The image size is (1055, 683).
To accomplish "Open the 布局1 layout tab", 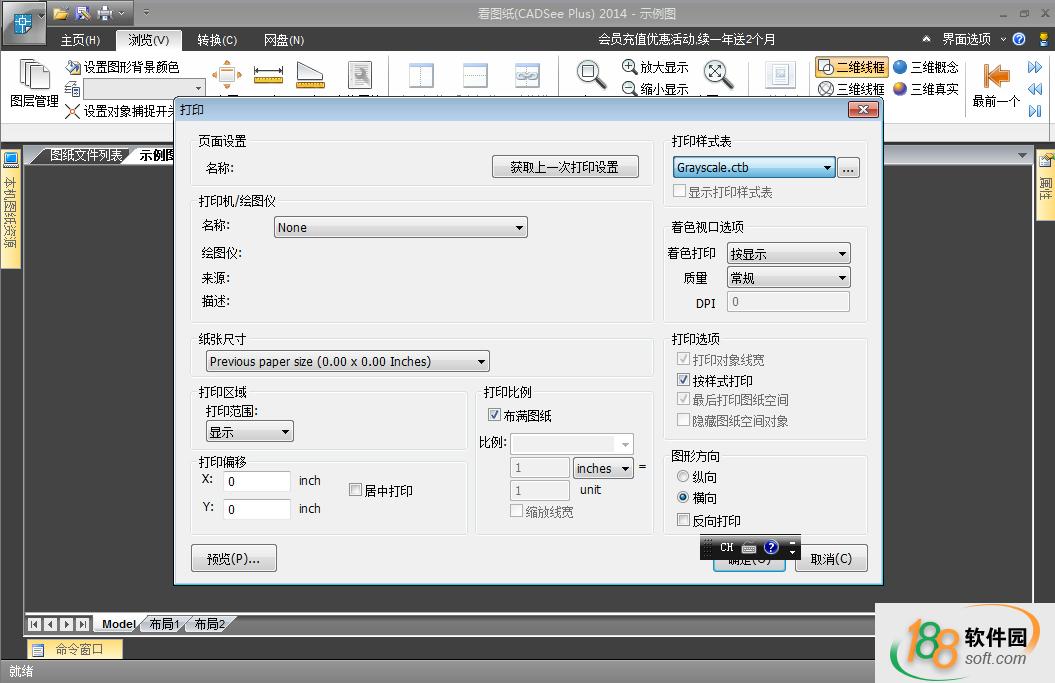I will [x=164, y=624].
